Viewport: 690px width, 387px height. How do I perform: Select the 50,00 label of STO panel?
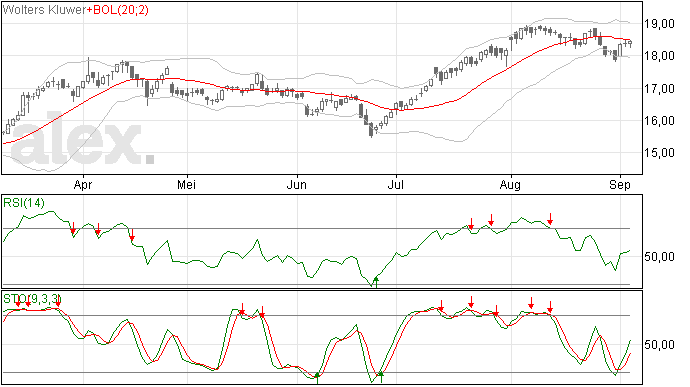[x=660, y=345]
